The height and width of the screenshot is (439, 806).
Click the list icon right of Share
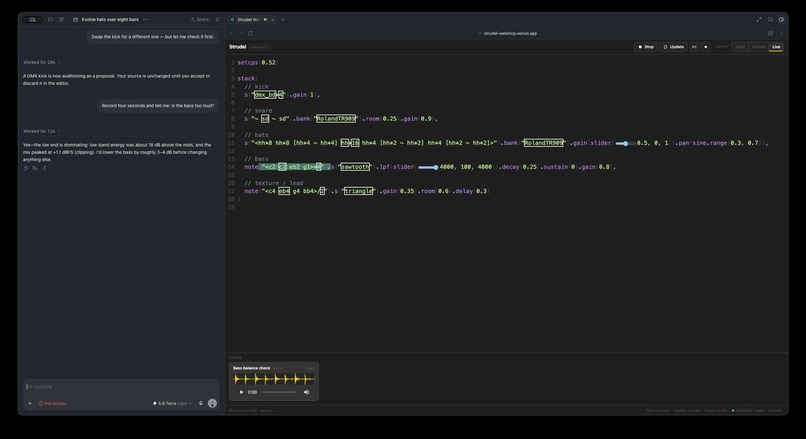click(218, 20)
